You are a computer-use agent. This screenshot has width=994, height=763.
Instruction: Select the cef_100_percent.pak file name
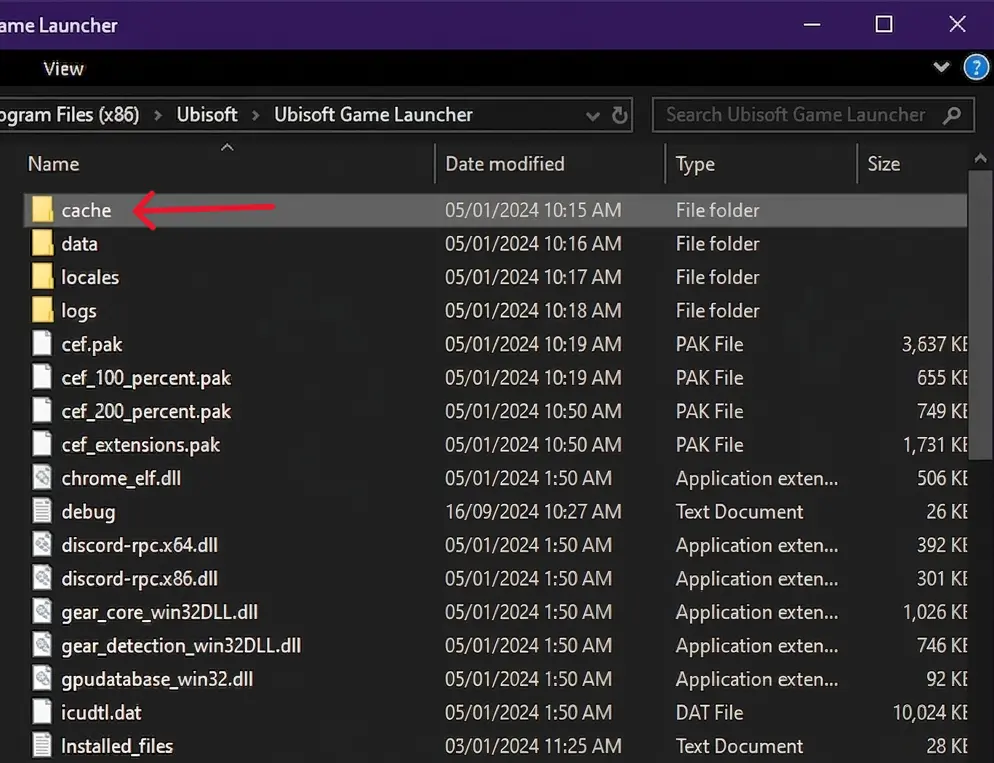pos(146,378)
